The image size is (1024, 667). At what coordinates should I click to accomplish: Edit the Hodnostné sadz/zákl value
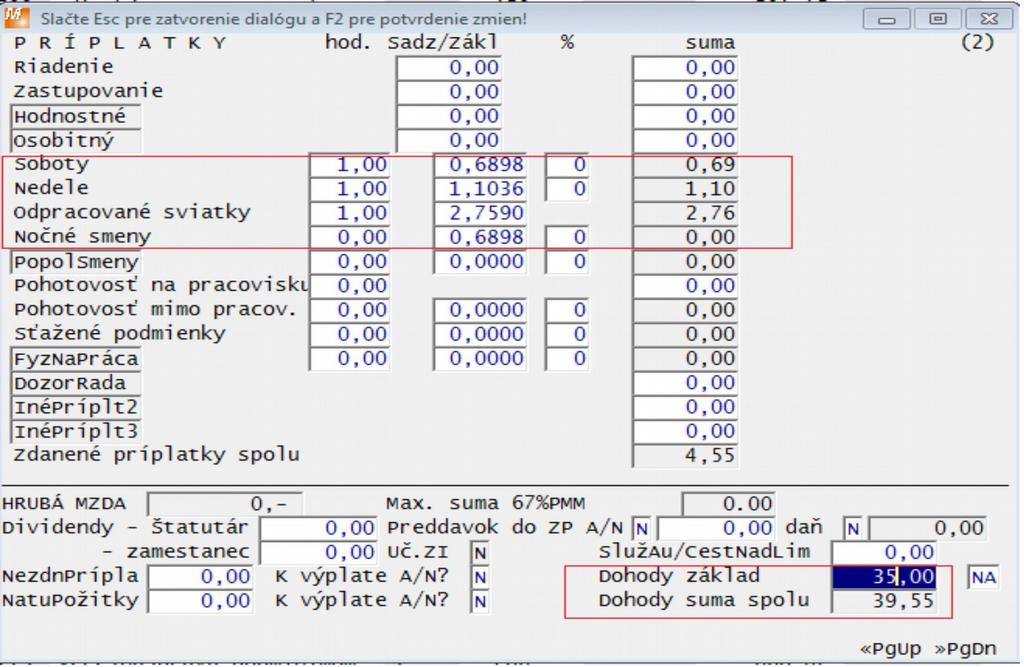pos(449,116)
